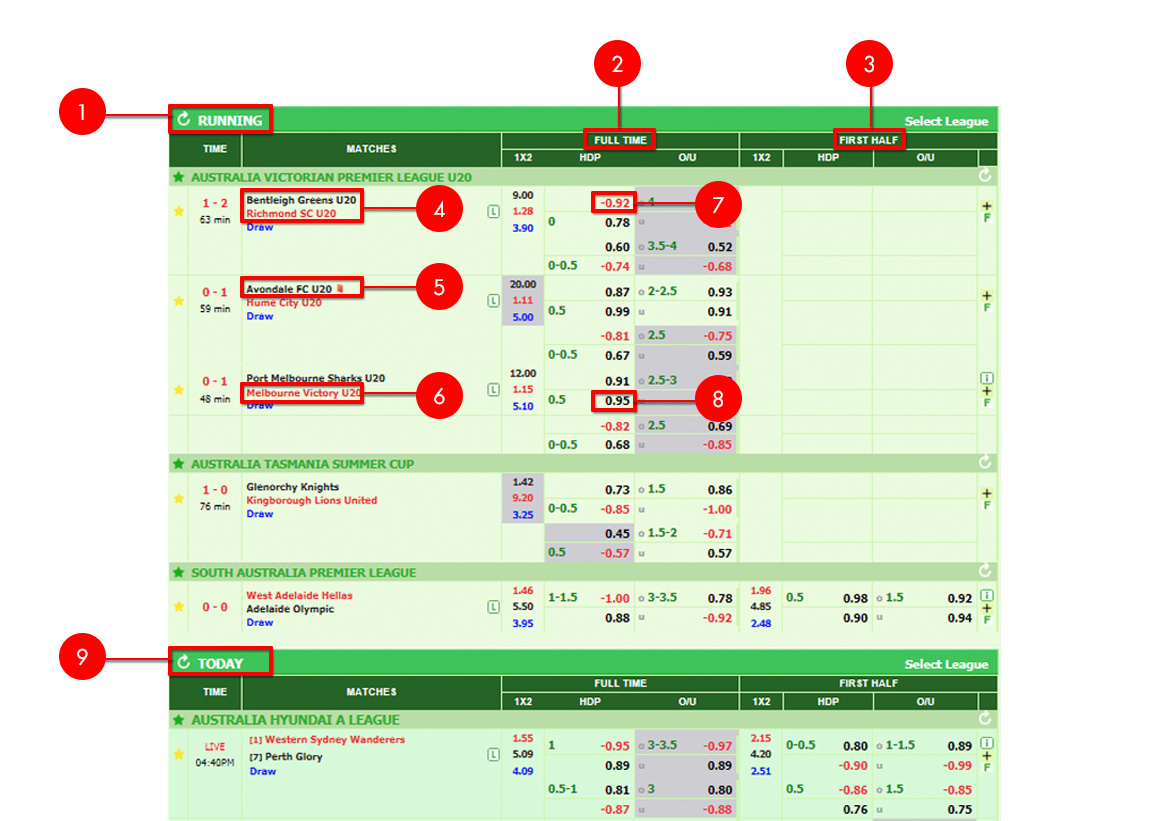Open Select League in TODAY header
The image size is (1170, 821).
(945, 664)
